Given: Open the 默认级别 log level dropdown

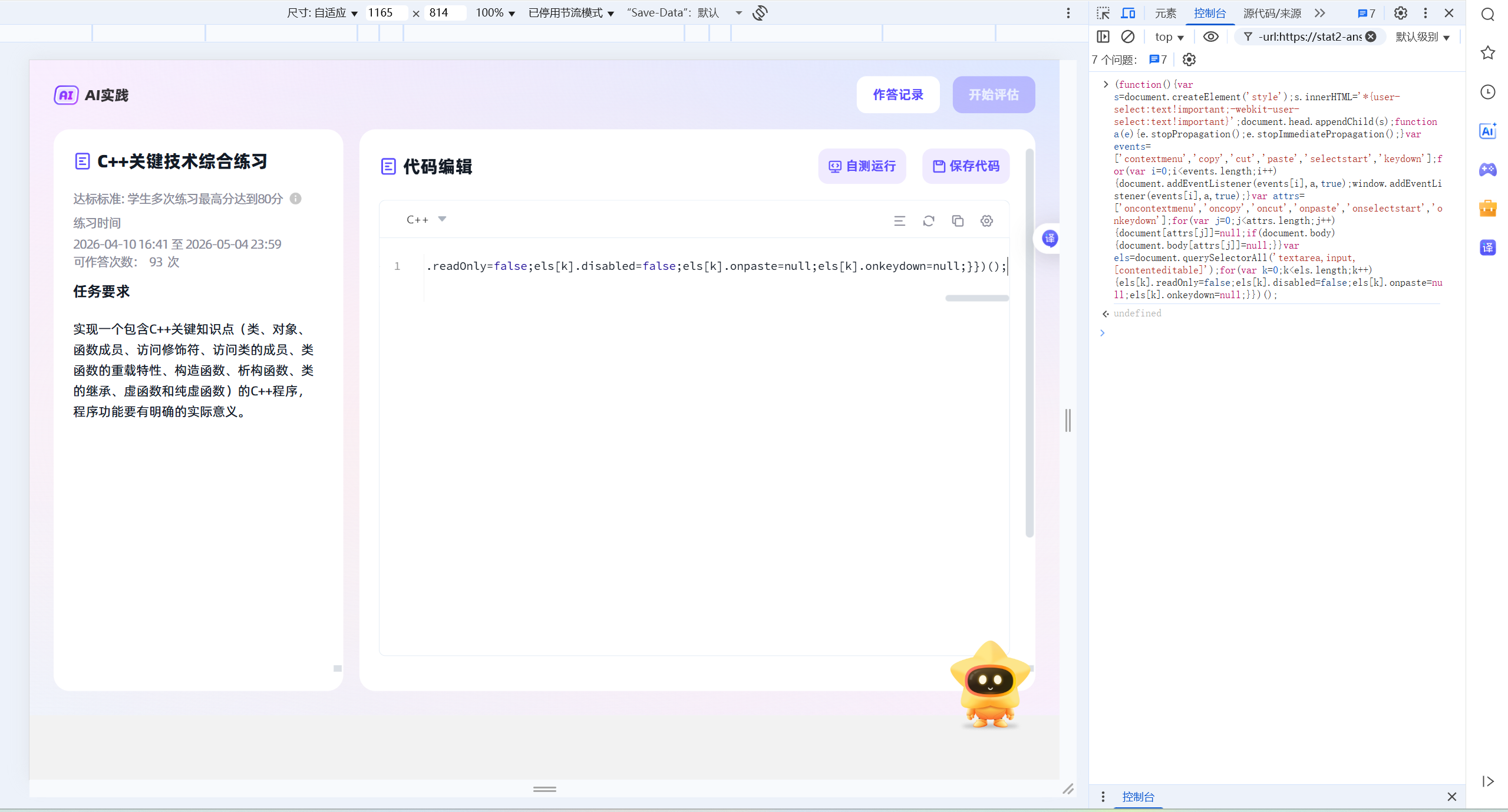Looking at the screenshot, I should tap(1422, 37).
